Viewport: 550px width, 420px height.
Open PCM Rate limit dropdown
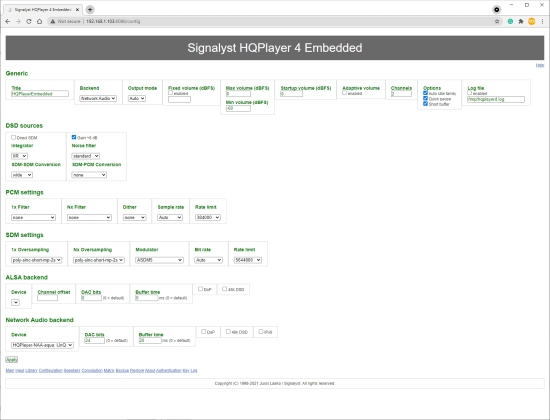tap(208, 218)
